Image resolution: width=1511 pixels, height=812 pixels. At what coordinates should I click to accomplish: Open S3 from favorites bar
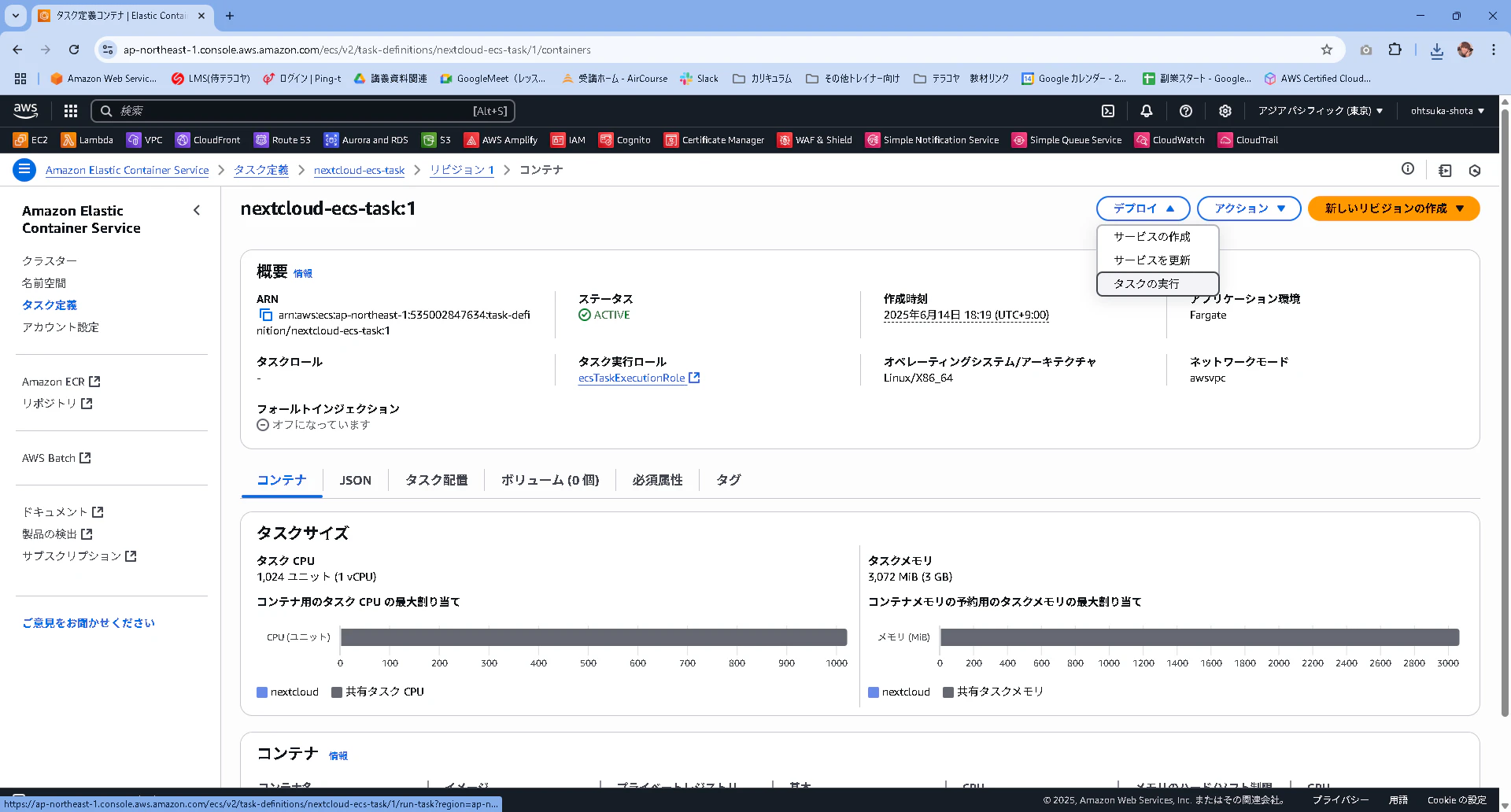437,140
